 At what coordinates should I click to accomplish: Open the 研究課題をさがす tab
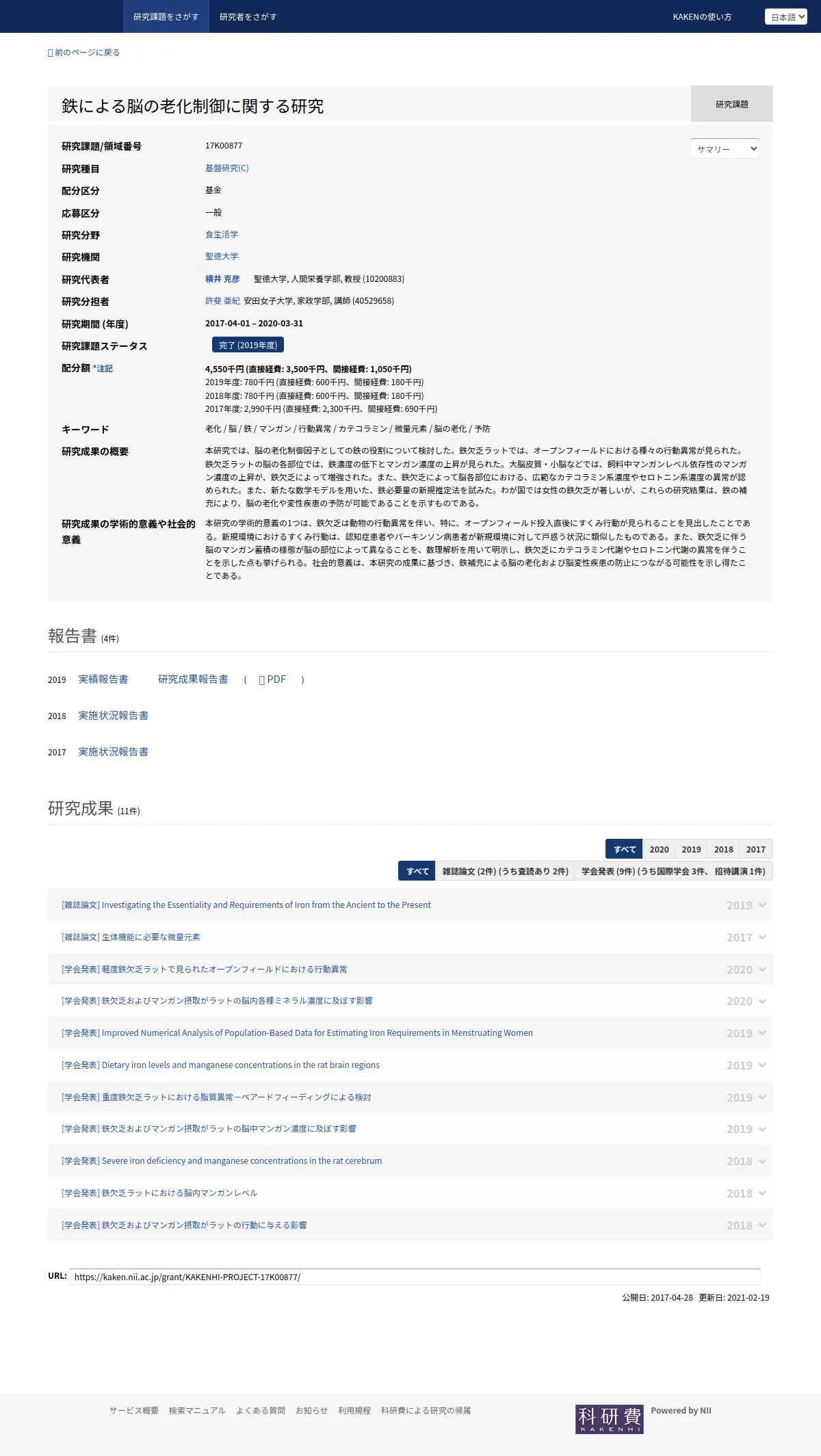pyautogui.click(x=166, y=16)
